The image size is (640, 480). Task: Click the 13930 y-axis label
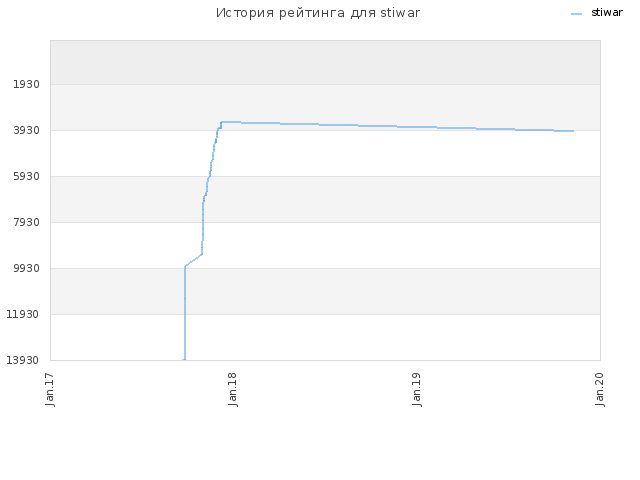point(23,360)
